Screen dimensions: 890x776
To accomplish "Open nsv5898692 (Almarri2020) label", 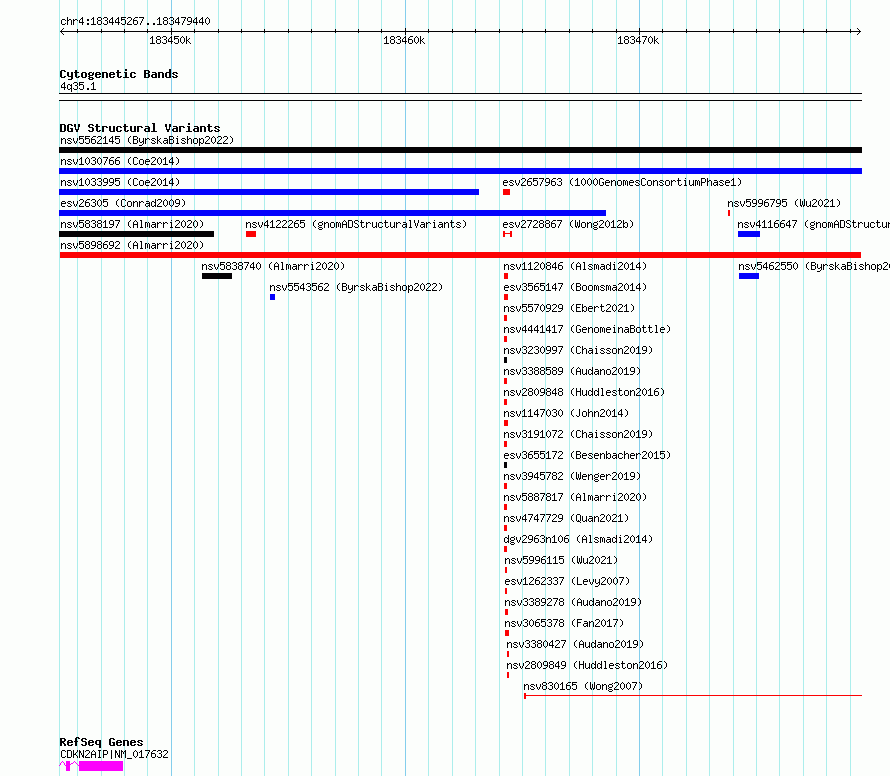I will tap(132, 245).
